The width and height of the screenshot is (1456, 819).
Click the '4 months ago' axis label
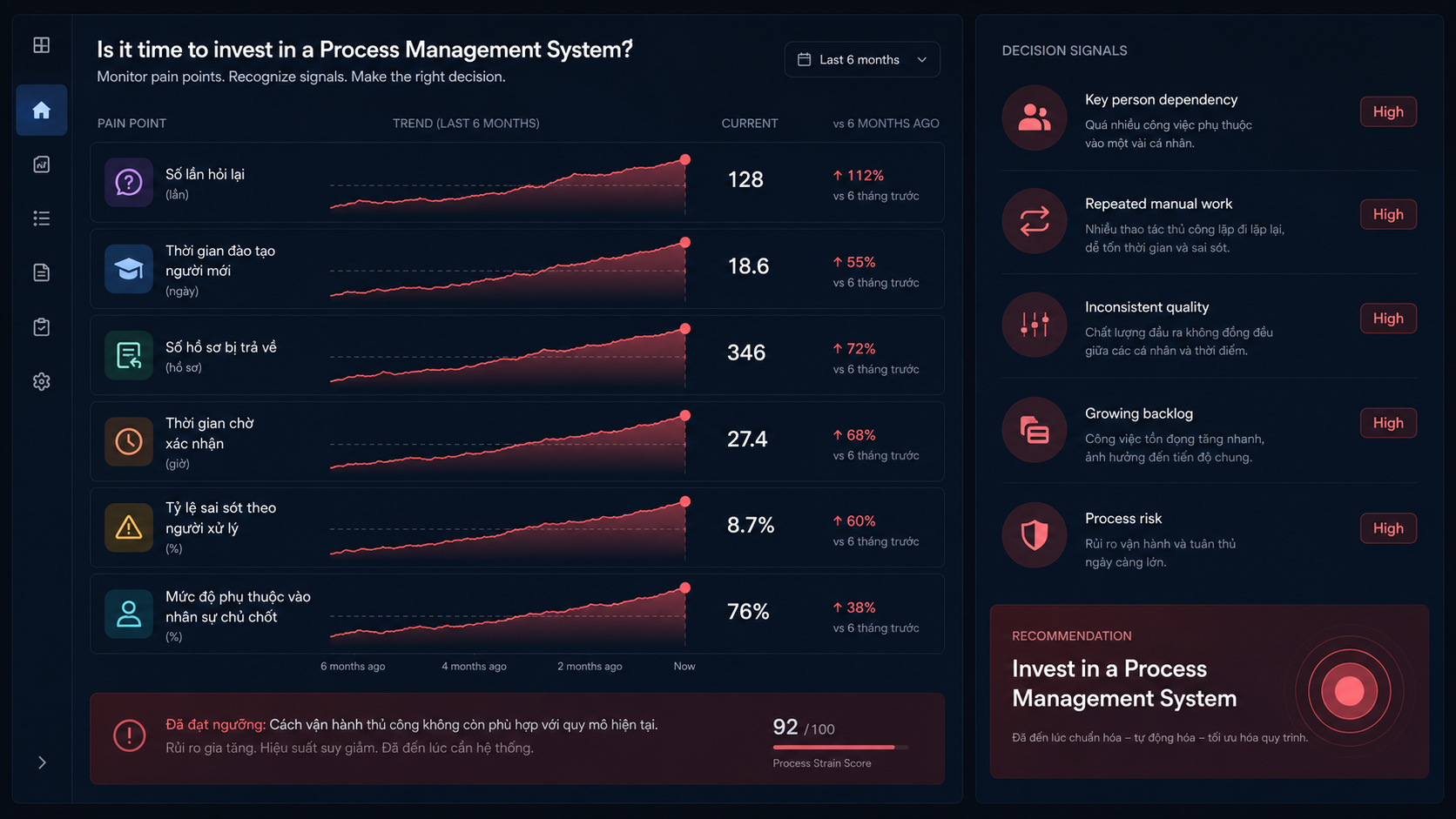pyautogui.click(x=474, y=666)
